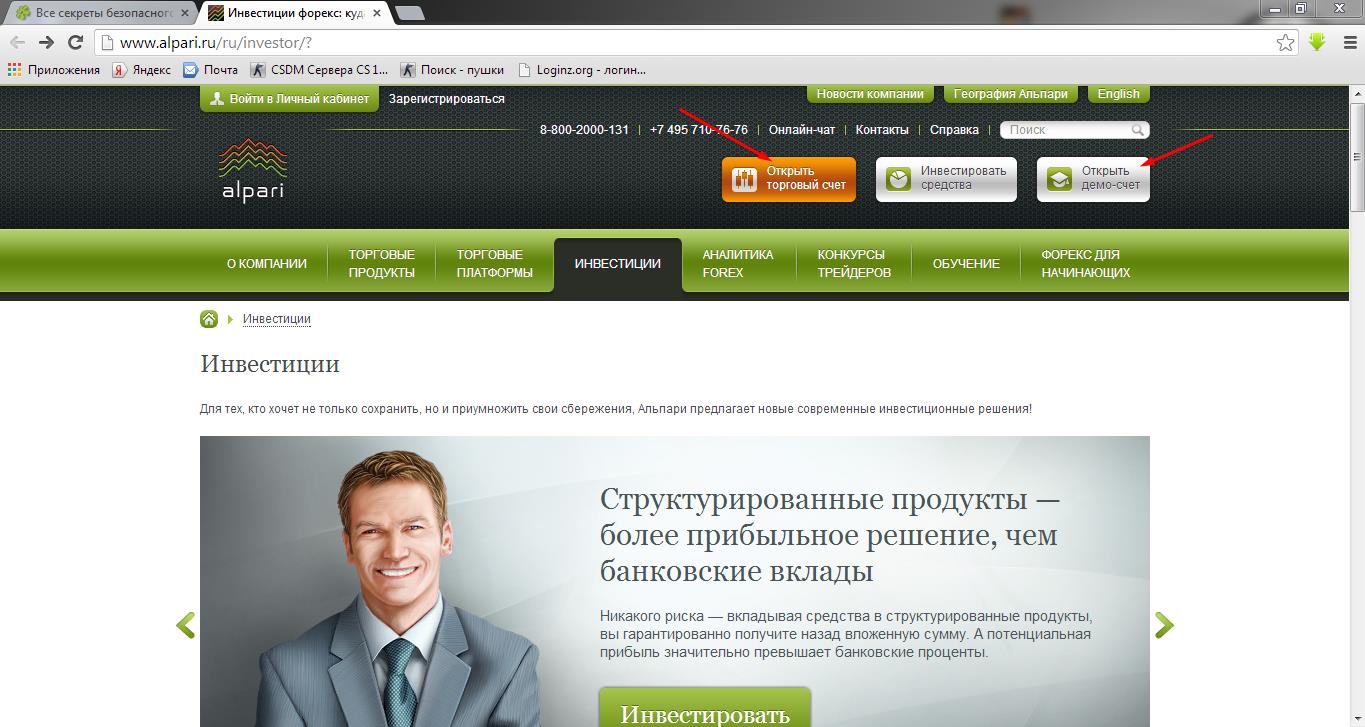Viewport: 1365px width, 727px height.
Task: Open Новости компании button
Action: 870,94
